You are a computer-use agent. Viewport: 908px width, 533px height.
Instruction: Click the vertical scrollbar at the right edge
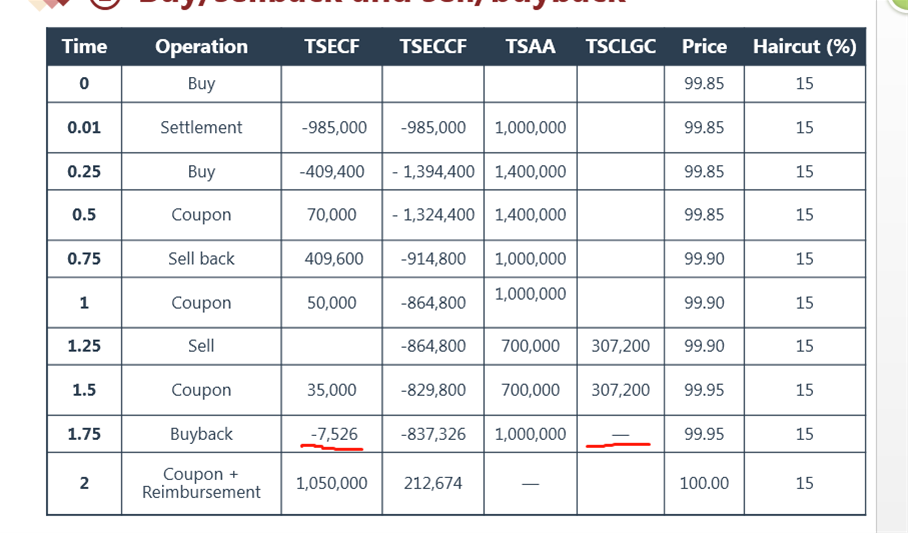[x=892, y=266]
